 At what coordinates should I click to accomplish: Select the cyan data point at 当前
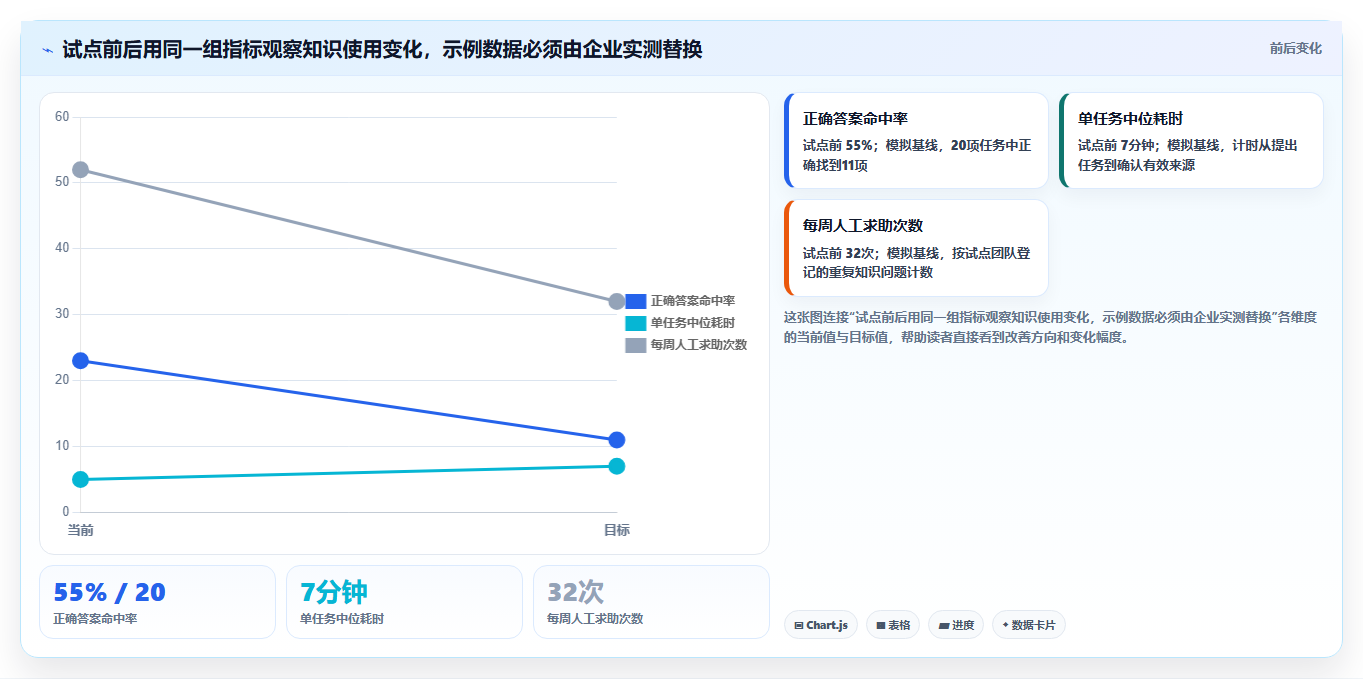(81, 480)
